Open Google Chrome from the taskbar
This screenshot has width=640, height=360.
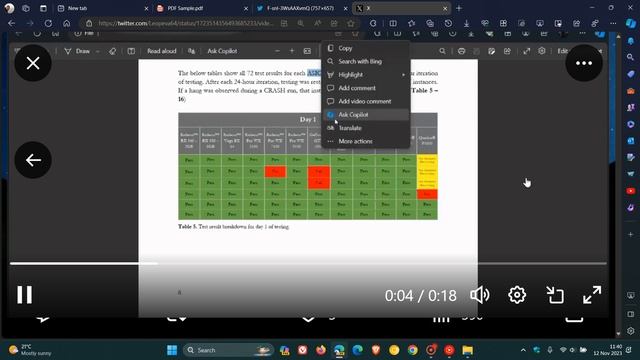tap(413, 350)
